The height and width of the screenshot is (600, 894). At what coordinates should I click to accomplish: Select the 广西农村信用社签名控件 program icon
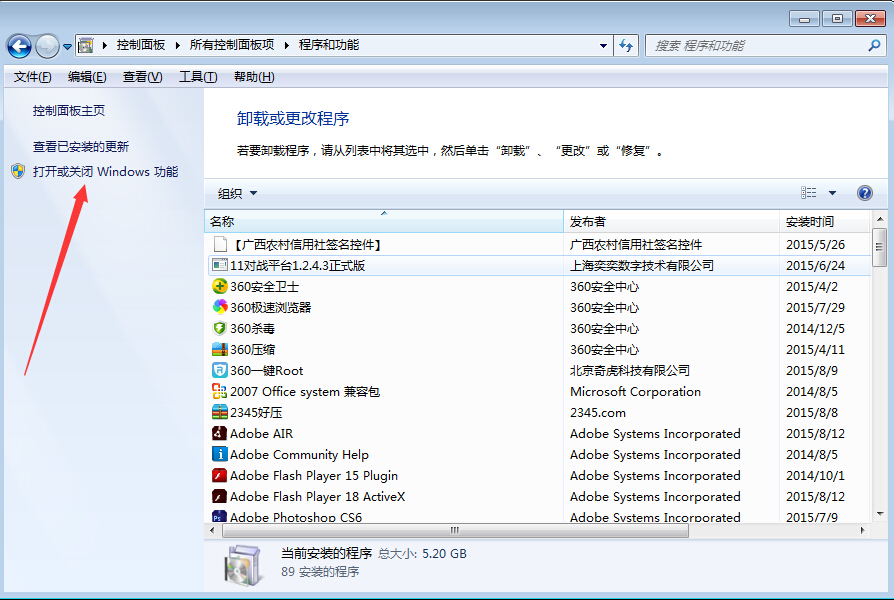point(220,244)
